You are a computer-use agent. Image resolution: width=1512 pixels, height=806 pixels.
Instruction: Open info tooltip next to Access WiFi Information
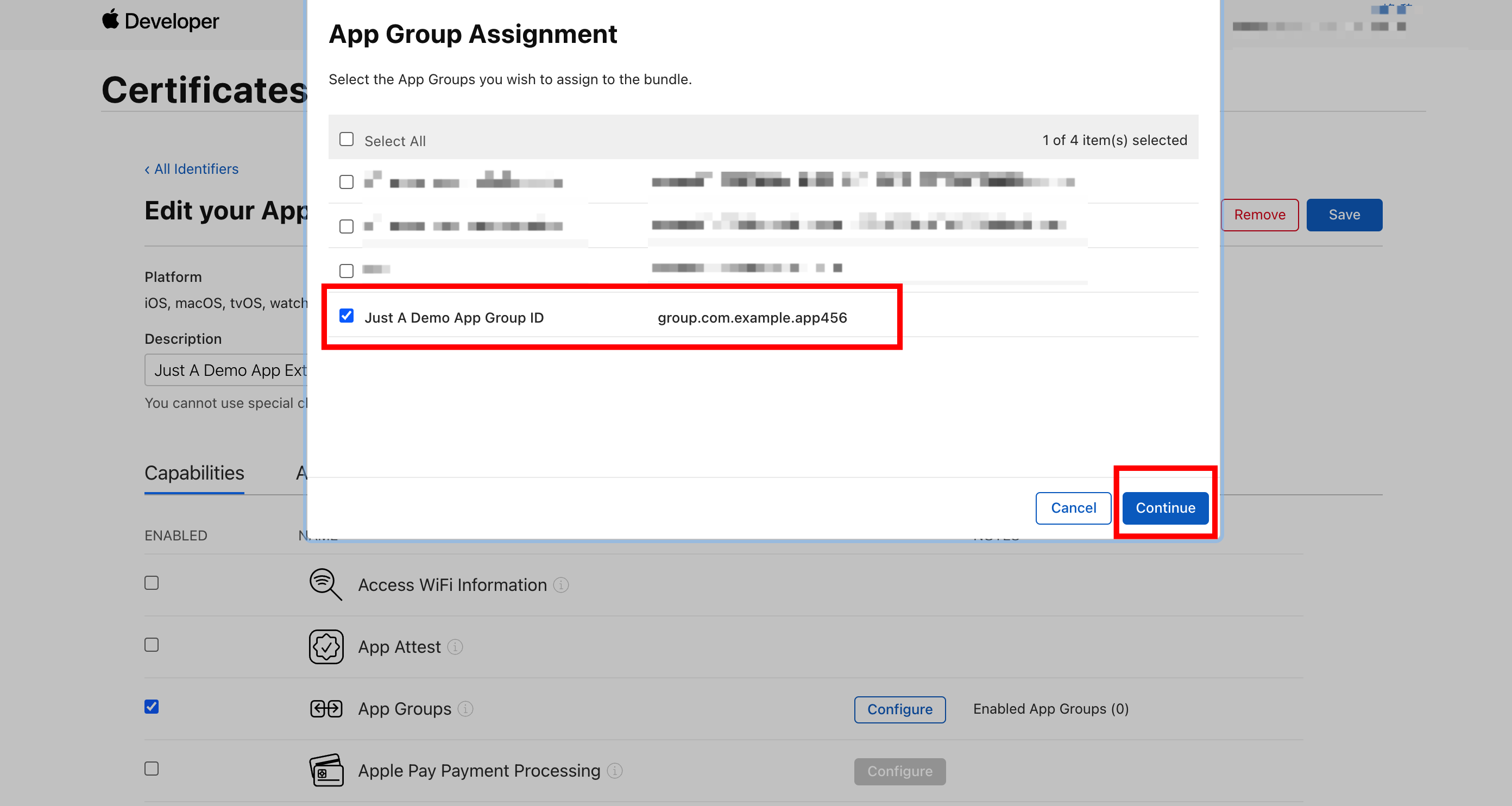pos(561,585)
